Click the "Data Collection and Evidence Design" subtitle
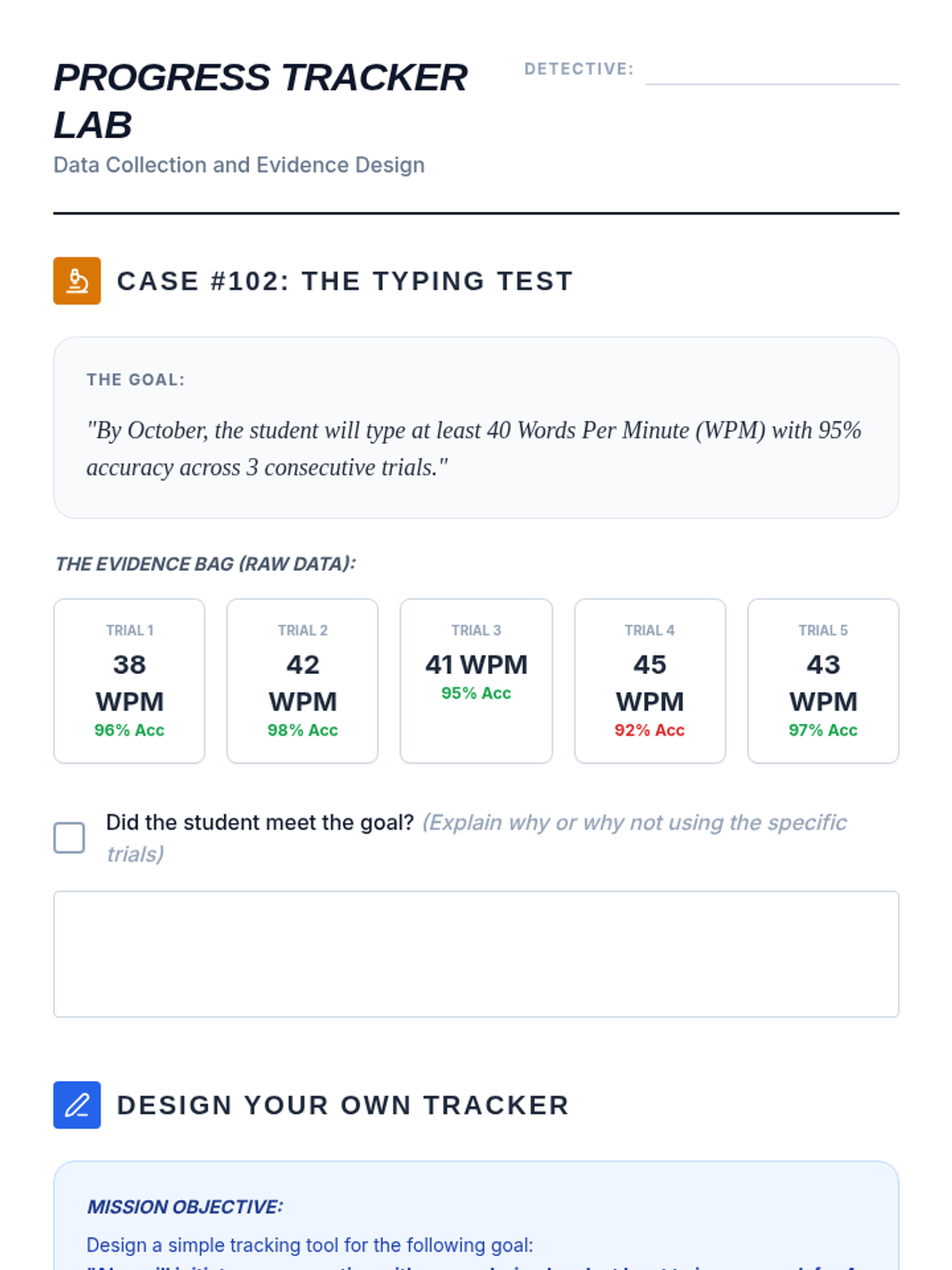The image size is (952, 1270). pos(239,165)
